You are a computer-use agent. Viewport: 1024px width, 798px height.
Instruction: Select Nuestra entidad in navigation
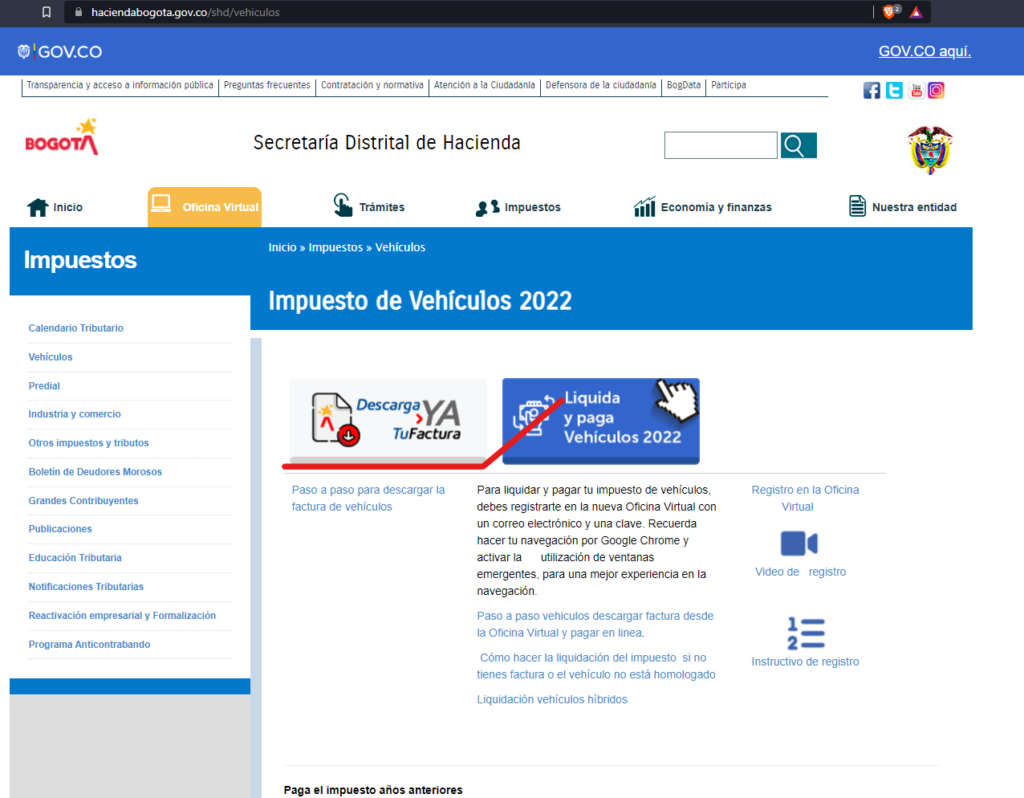point(902,207)
